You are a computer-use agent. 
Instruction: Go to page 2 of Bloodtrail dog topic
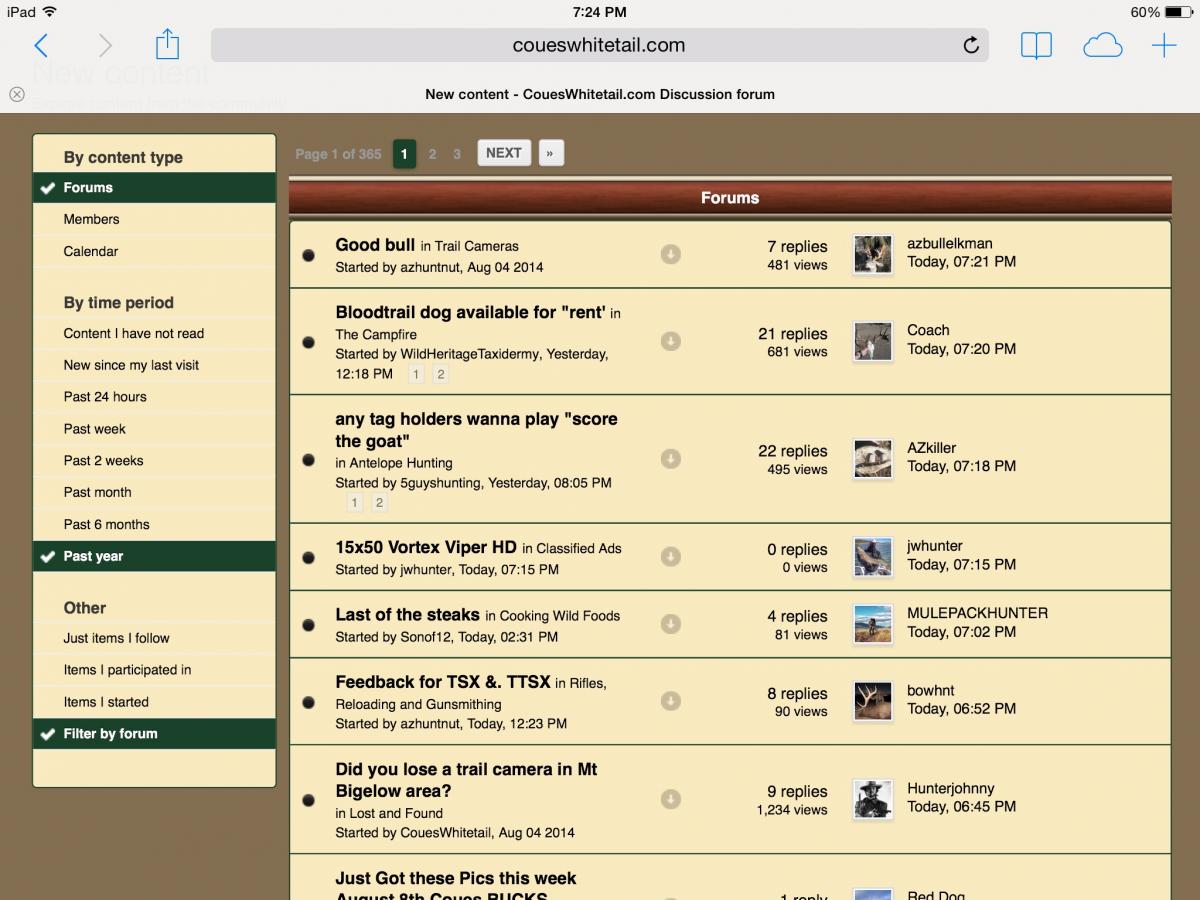click(440, 374)
